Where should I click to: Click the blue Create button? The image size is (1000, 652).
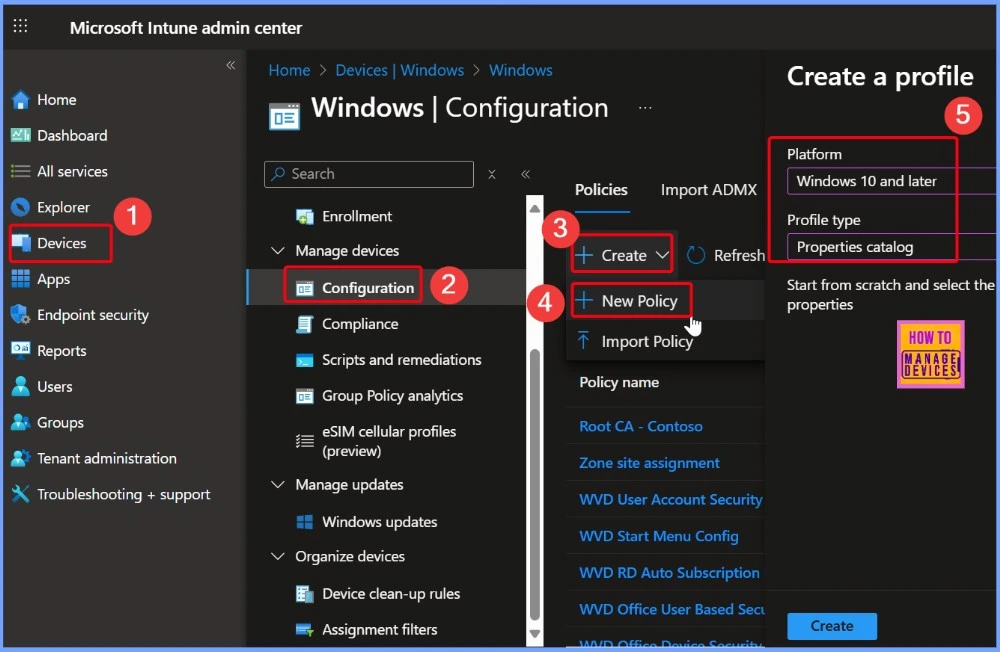tap(832, 626)
